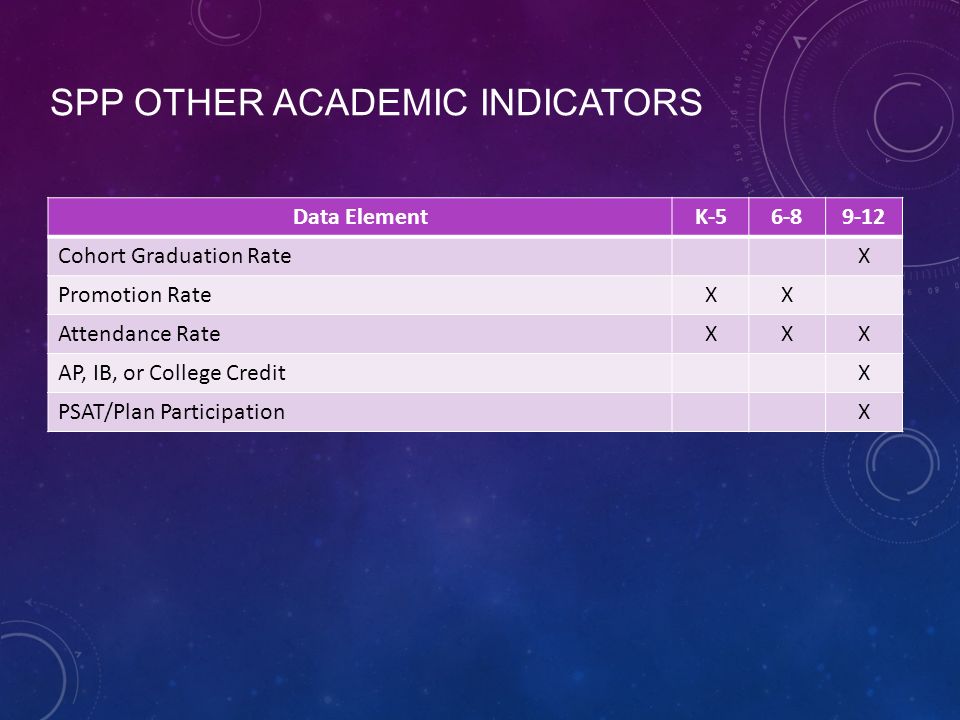Click the Cohort Graduation Rate row label

(x=174, y=256)
